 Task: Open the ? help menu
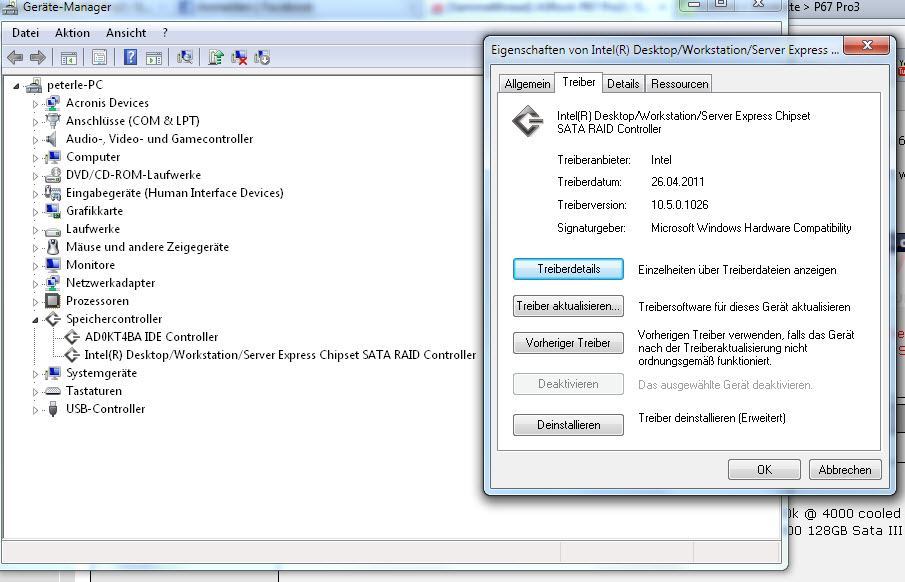tap(165, 33)
